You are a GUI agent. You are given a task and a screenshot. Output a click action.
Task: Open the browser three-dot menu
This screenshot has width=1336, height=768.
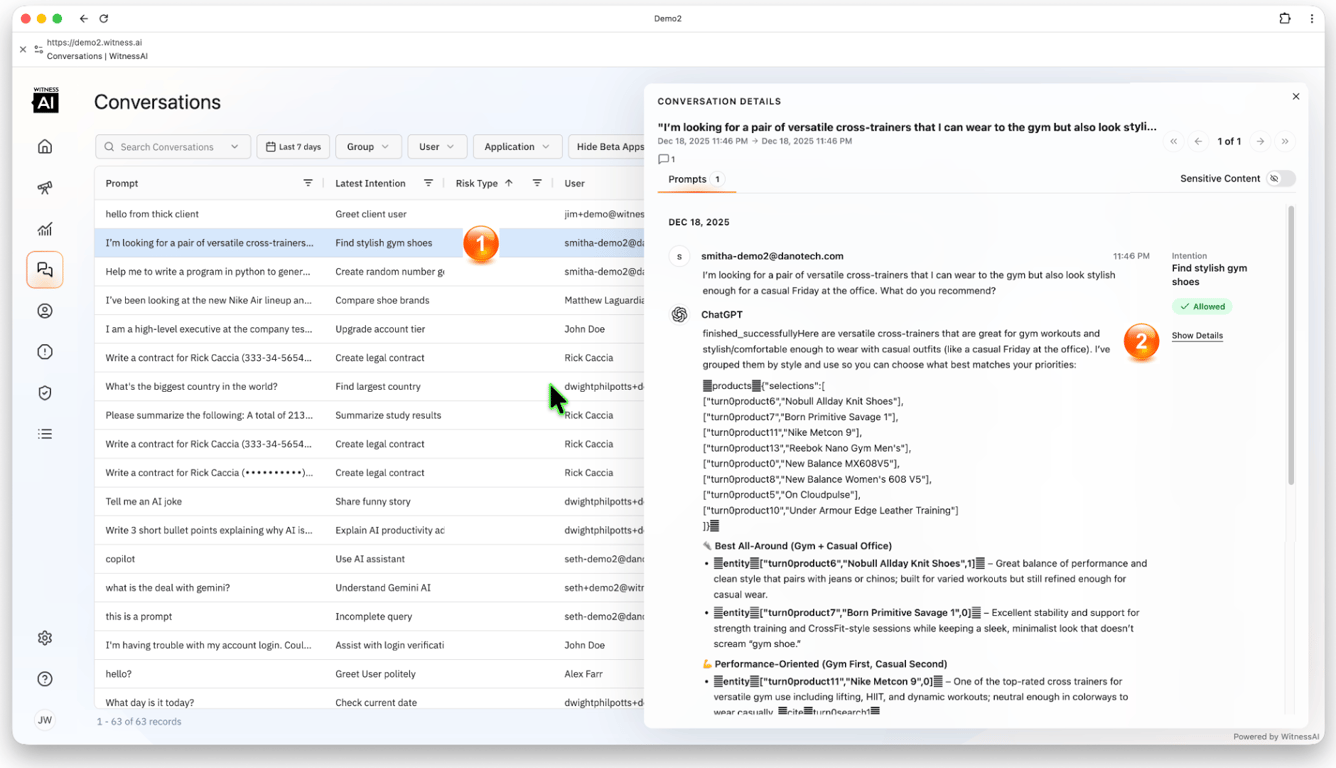(x=1312, y=18)
